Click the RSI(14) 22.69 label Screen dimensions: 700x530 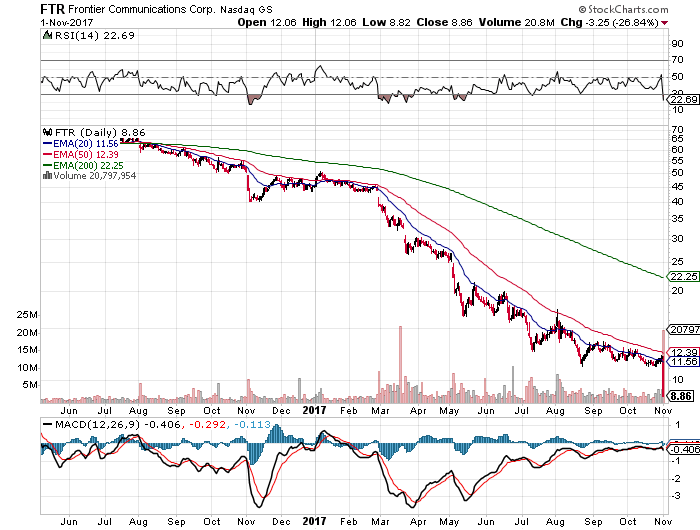point(95,35)
